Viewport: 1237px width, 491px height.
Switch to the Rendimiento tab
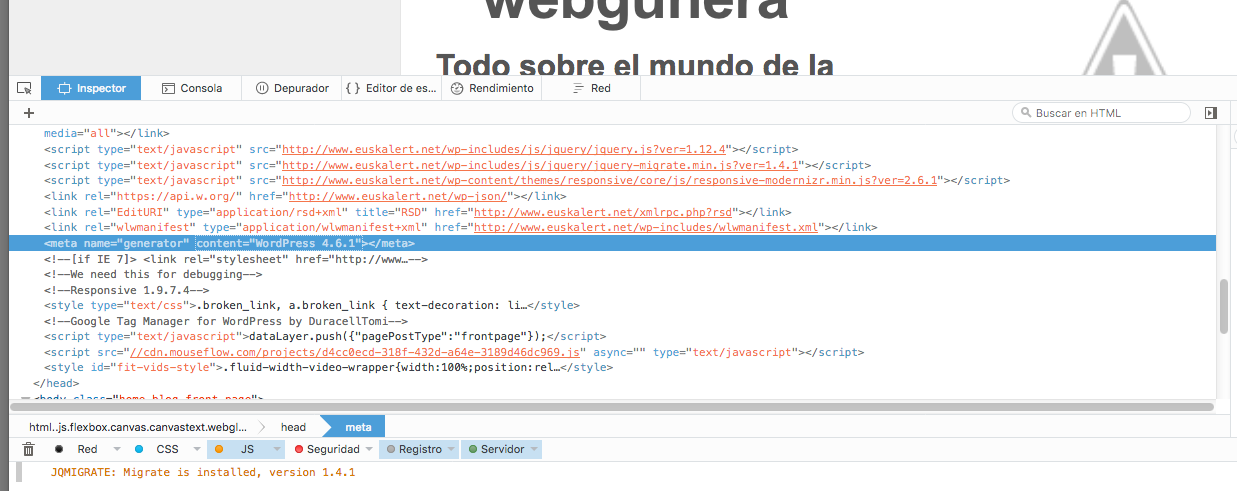point(492,88)
